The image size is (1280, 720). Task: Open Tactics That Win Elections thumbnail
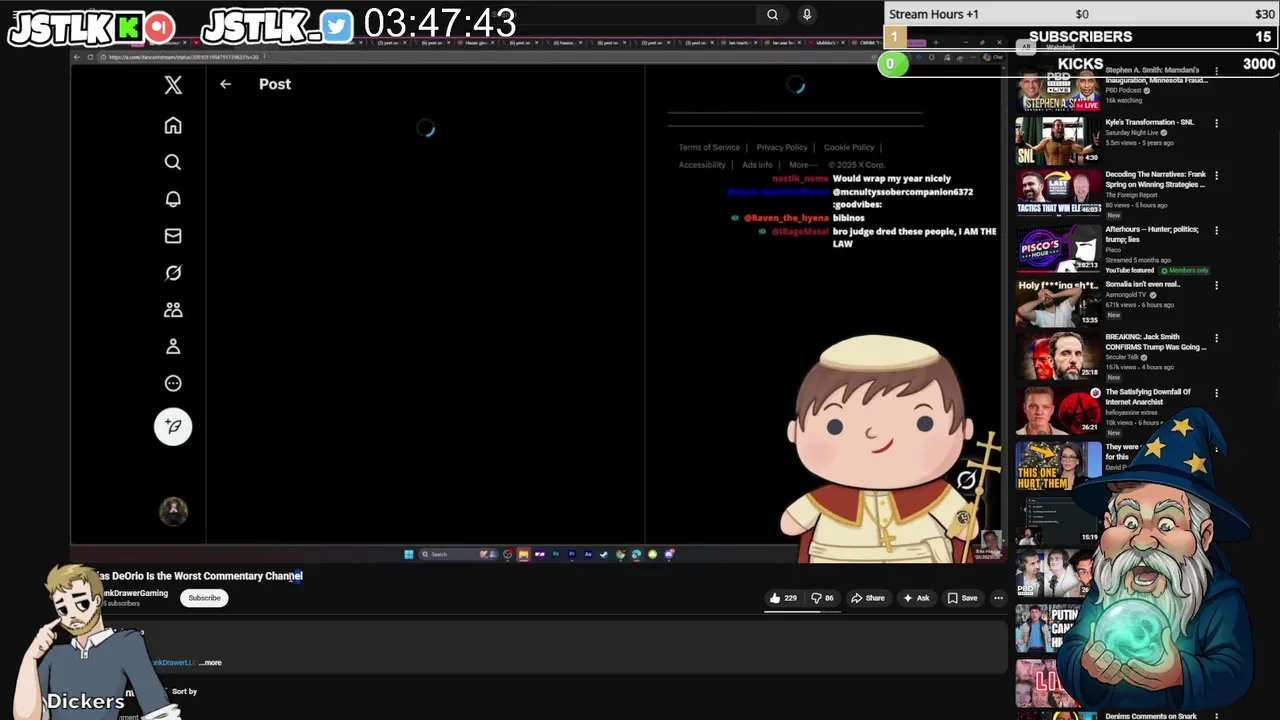point(1058,193)
